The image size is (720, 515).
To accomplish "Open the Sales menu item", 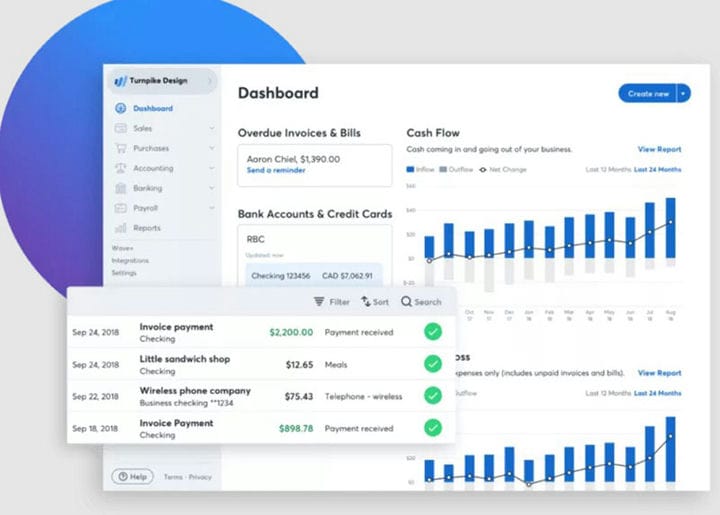I will 142,129.
